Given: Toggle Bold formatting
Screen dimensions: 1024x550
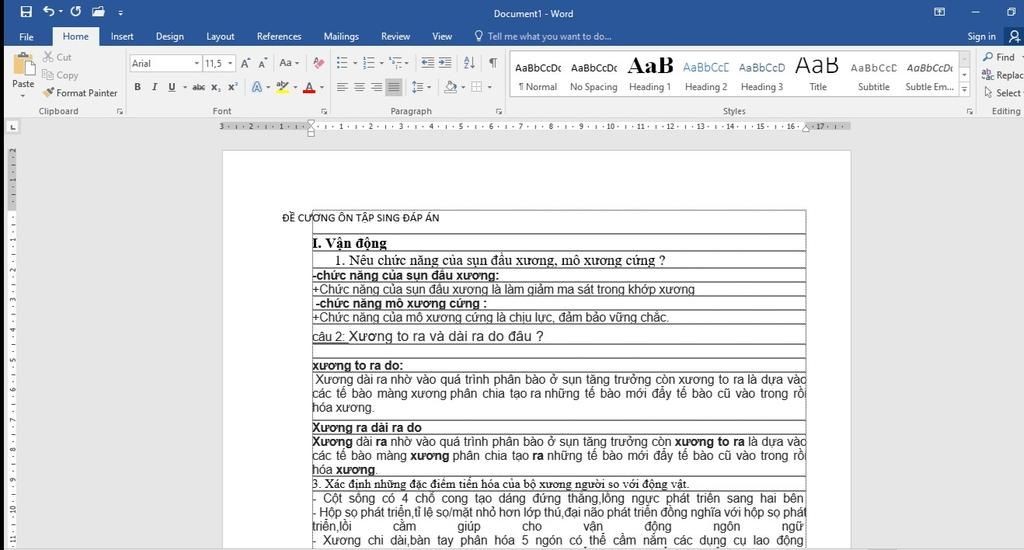Looking at the screenshot, I should [x=137, y=87].
